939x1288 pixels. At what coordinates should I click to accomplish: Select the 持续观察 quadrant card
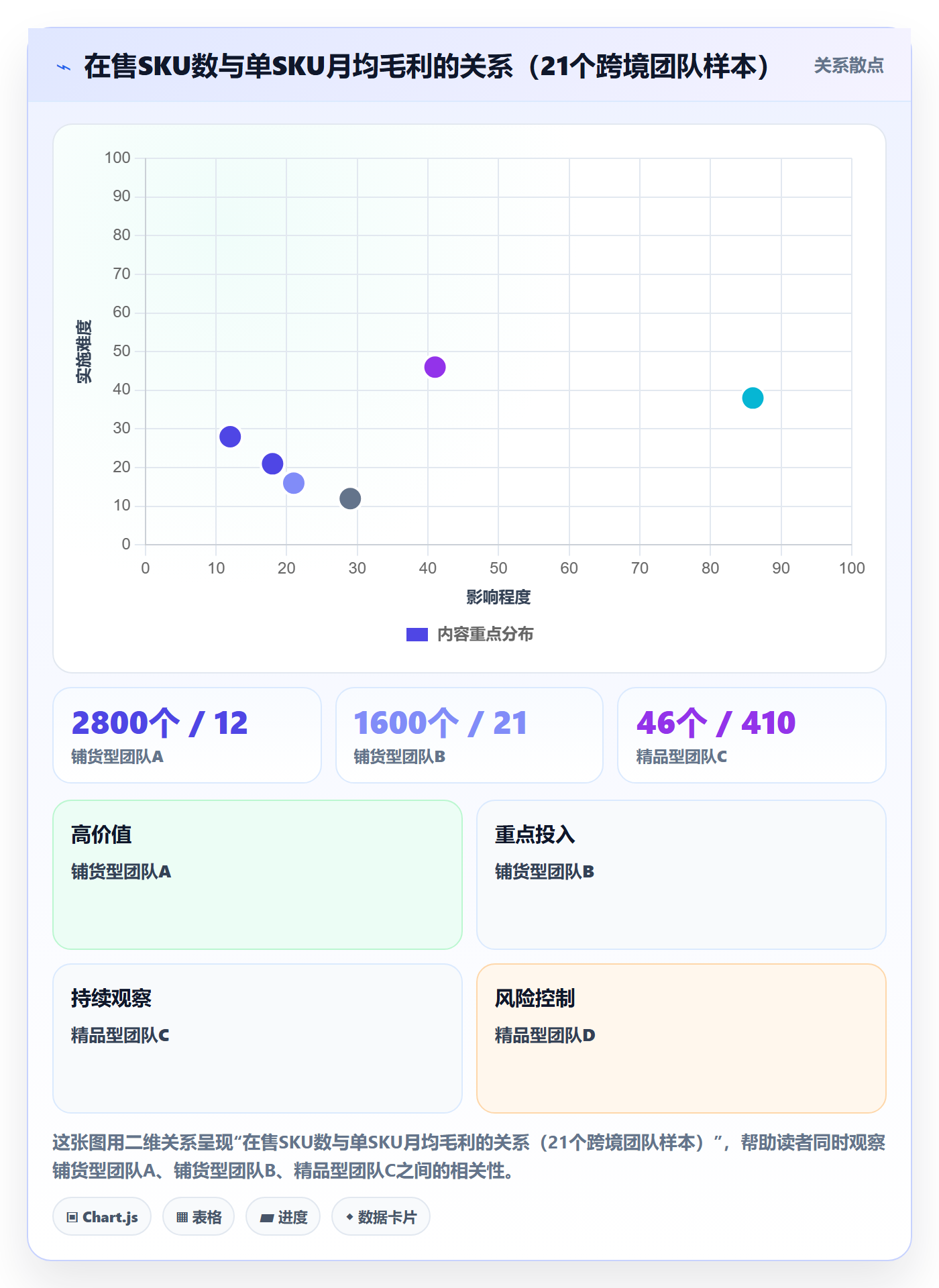click(258, 1038)
